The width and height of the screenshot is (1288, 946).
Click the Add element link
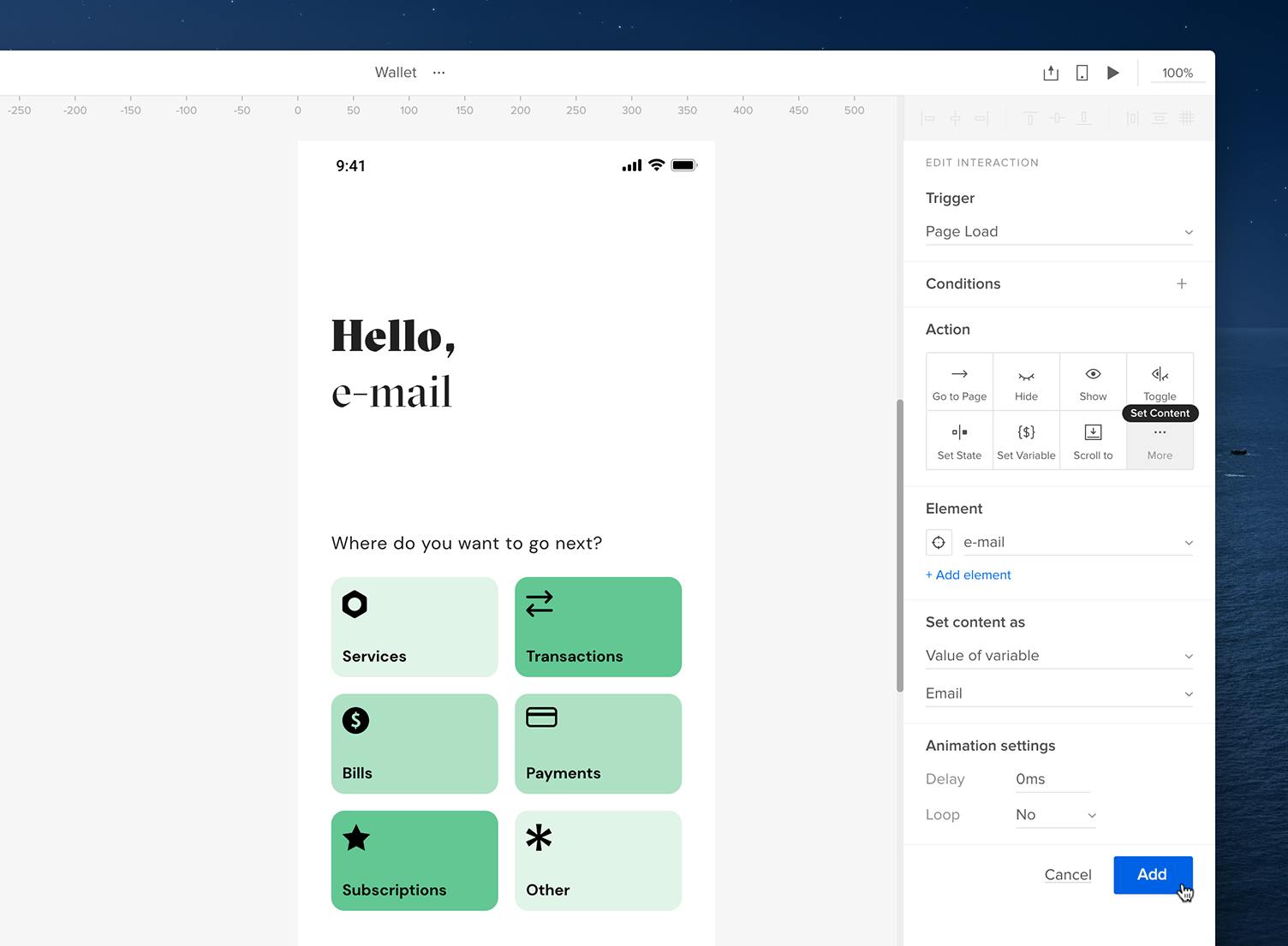968,574
